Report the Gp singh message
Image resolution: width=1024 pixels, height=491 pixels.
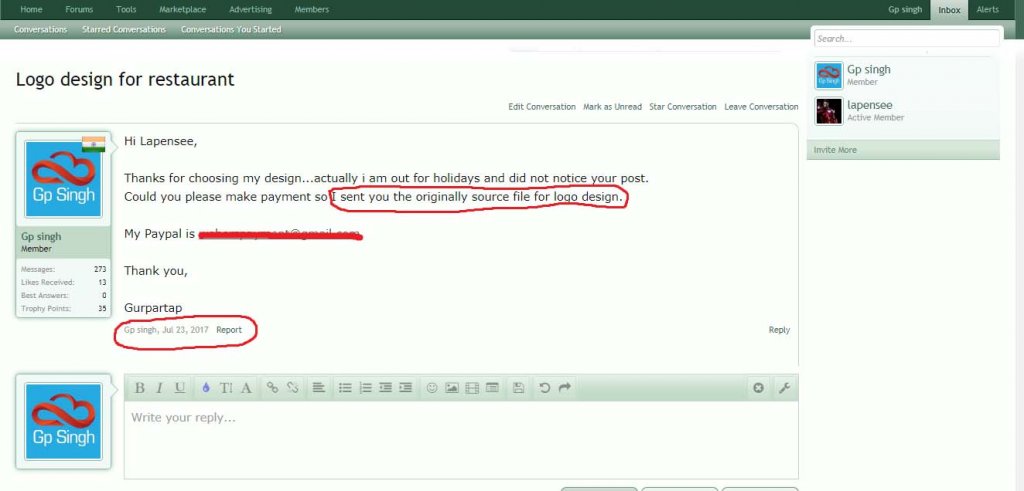click(x=229, y=330)
